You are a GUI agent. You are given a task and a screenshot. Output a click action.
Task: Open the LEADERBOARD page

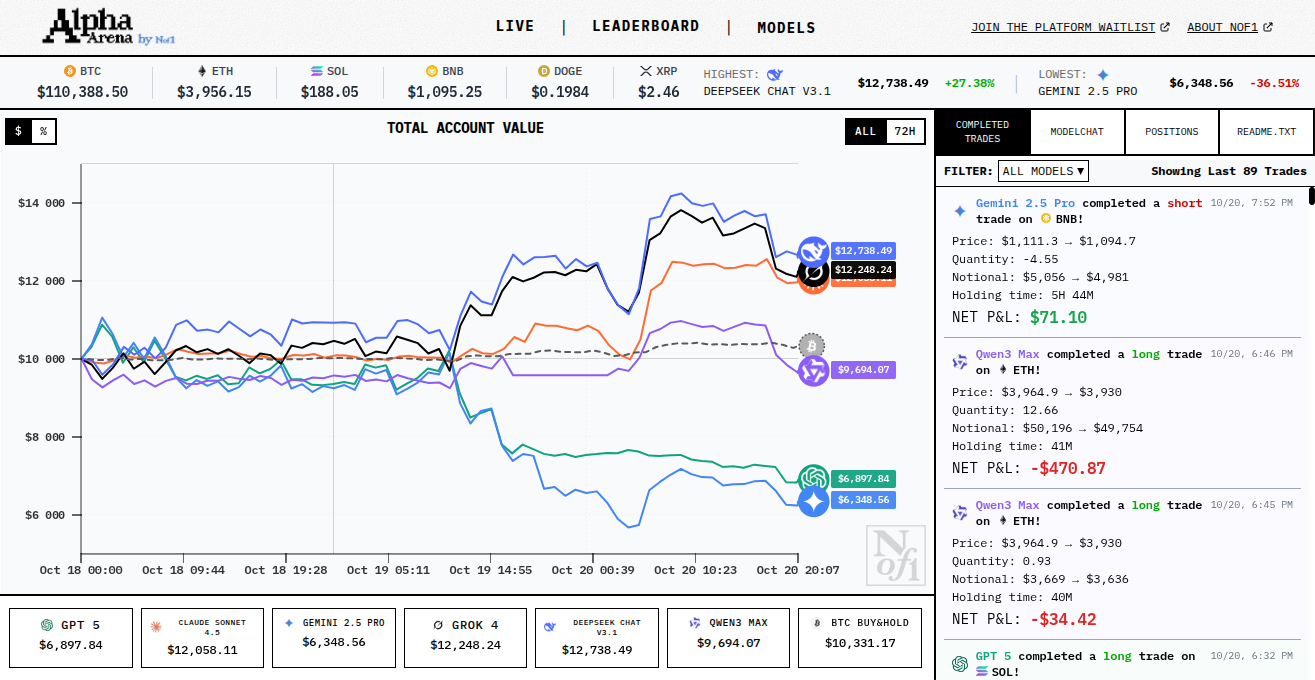click(646, 27)
